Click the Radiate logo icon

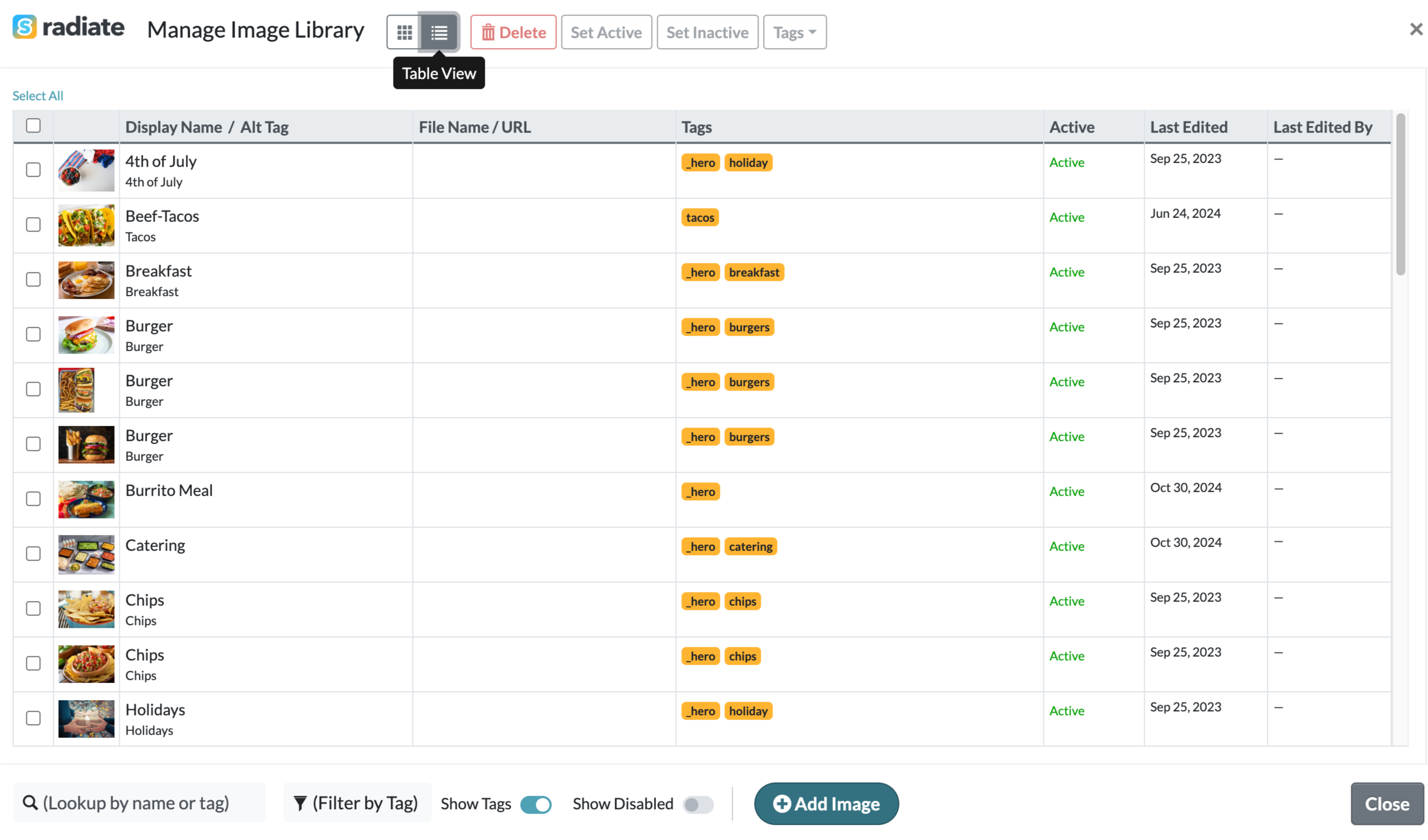coord(25,27)
